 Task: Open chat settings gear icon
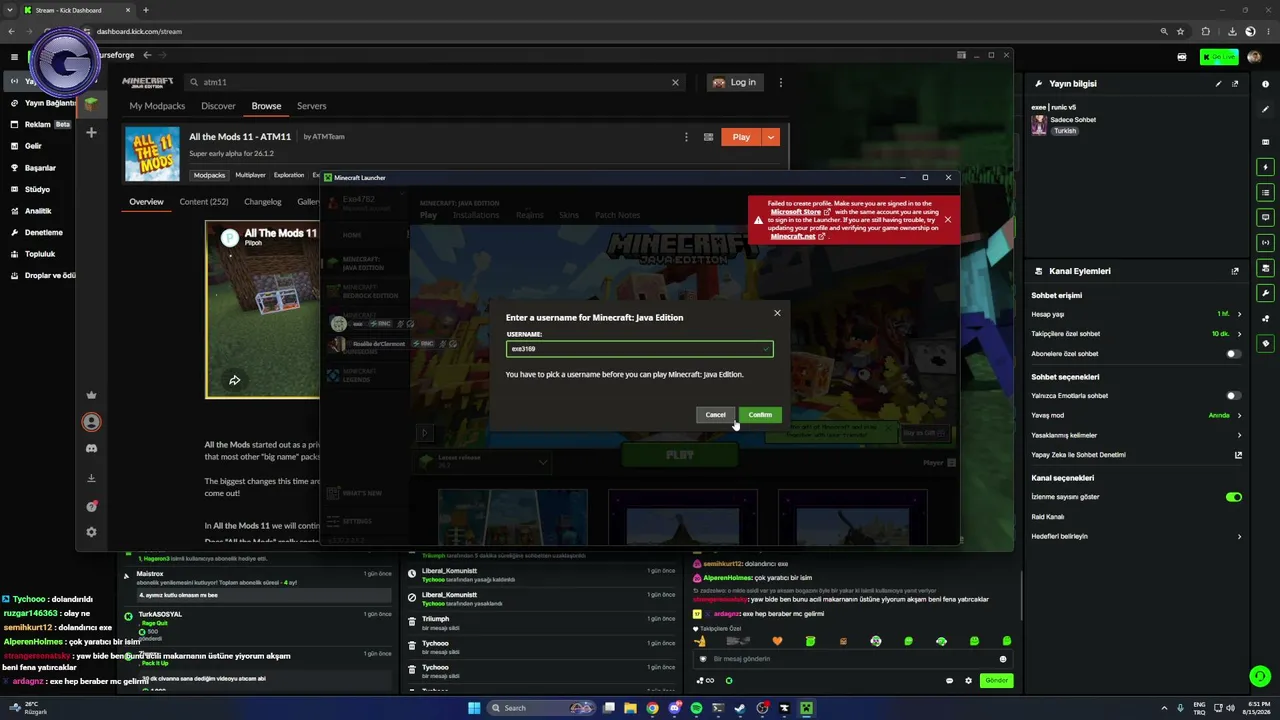coord(968,681)
